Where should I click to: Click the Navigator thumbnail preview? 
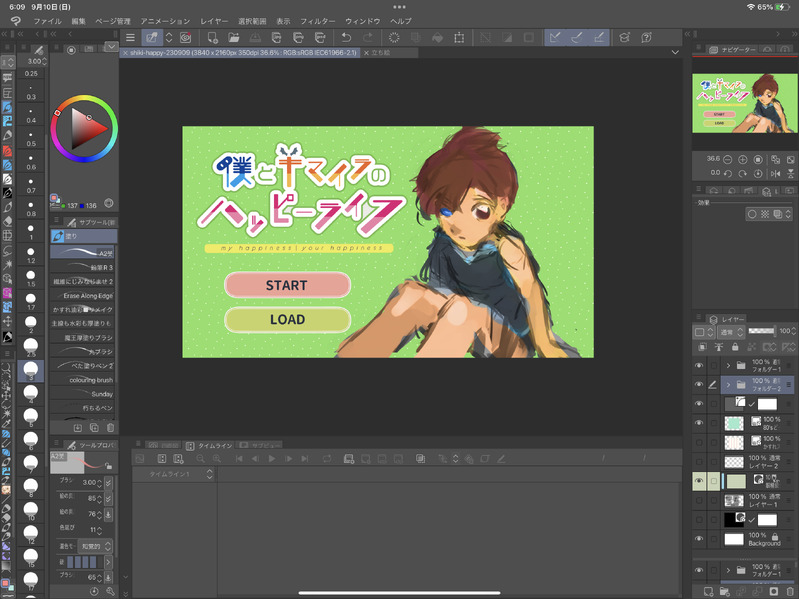click(x=744, y=103)
